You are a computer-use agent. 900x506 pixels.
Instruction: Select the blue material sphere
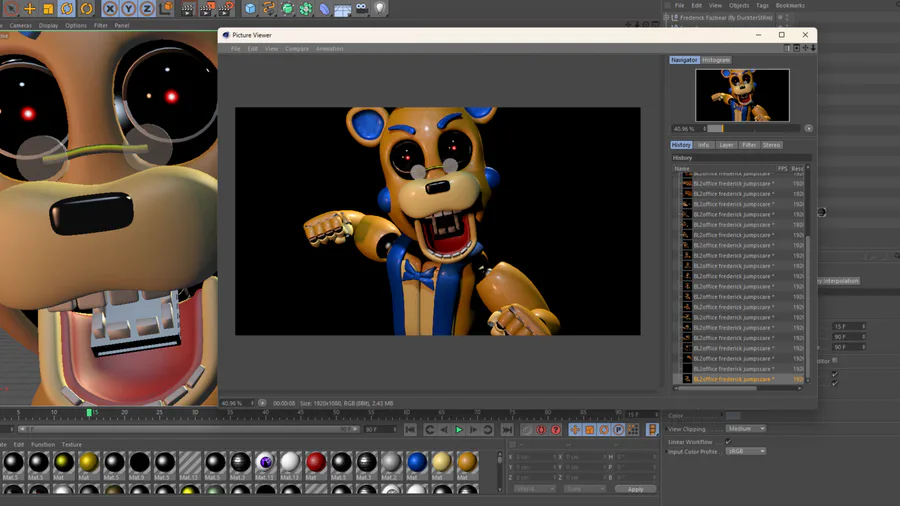(x=417, y=462)
